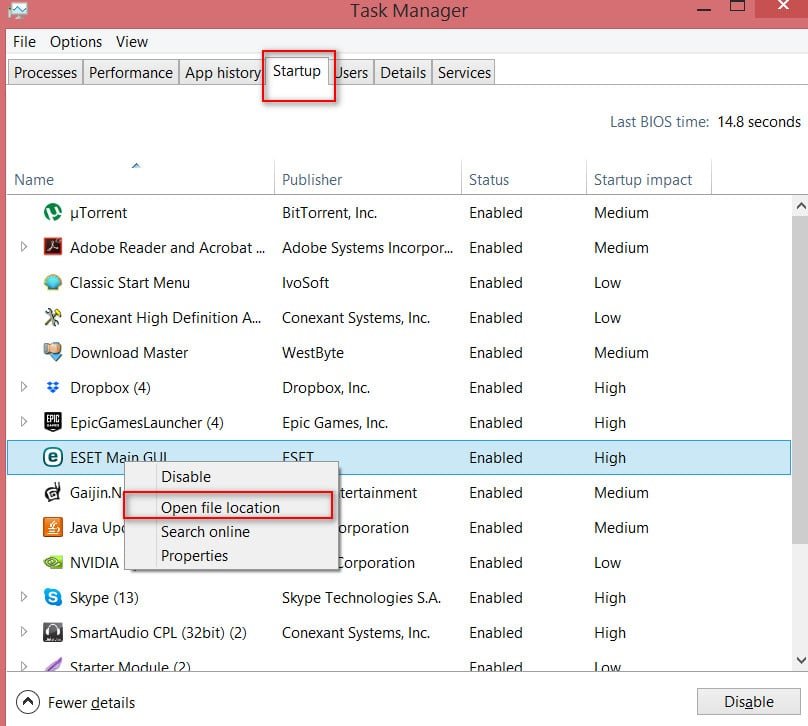This screenshot has width=808, height=726.
Task: Open the View menu
Action: click(x=132, y=42)
